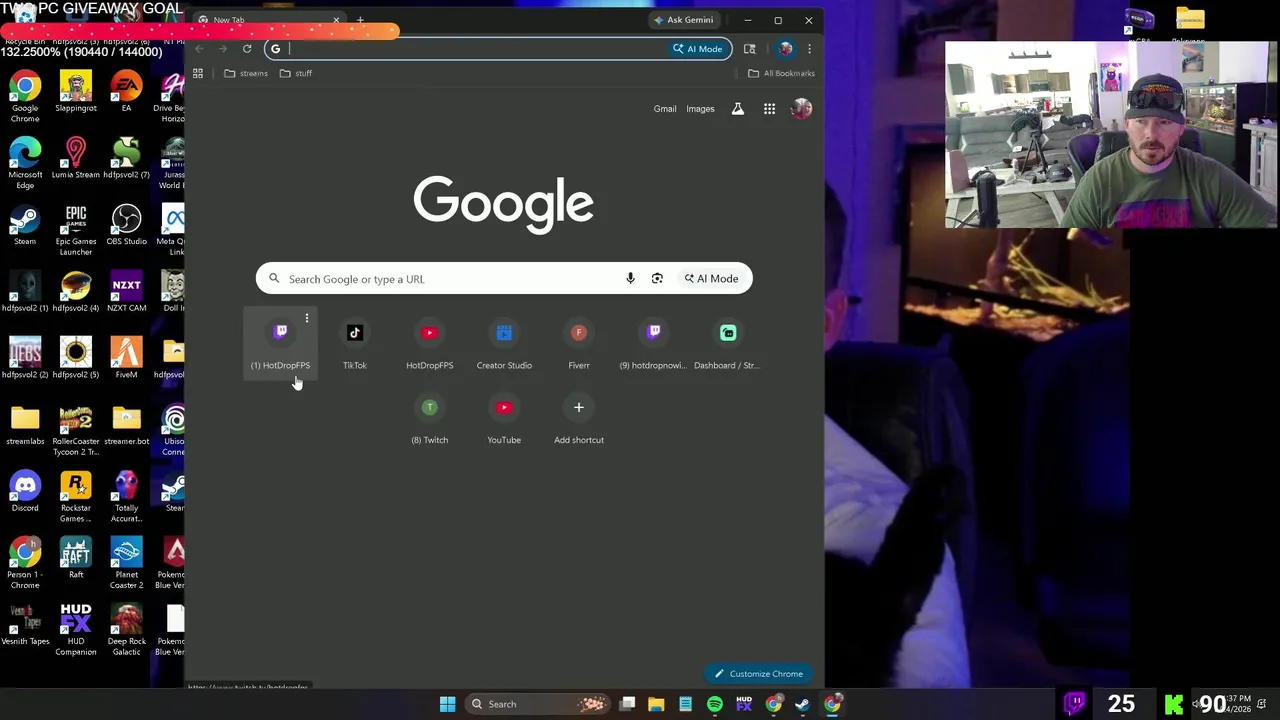This screenshot has height=720, width=1280.
Task: Open the Google account avatar on page
Action: (x=801, y=109)
